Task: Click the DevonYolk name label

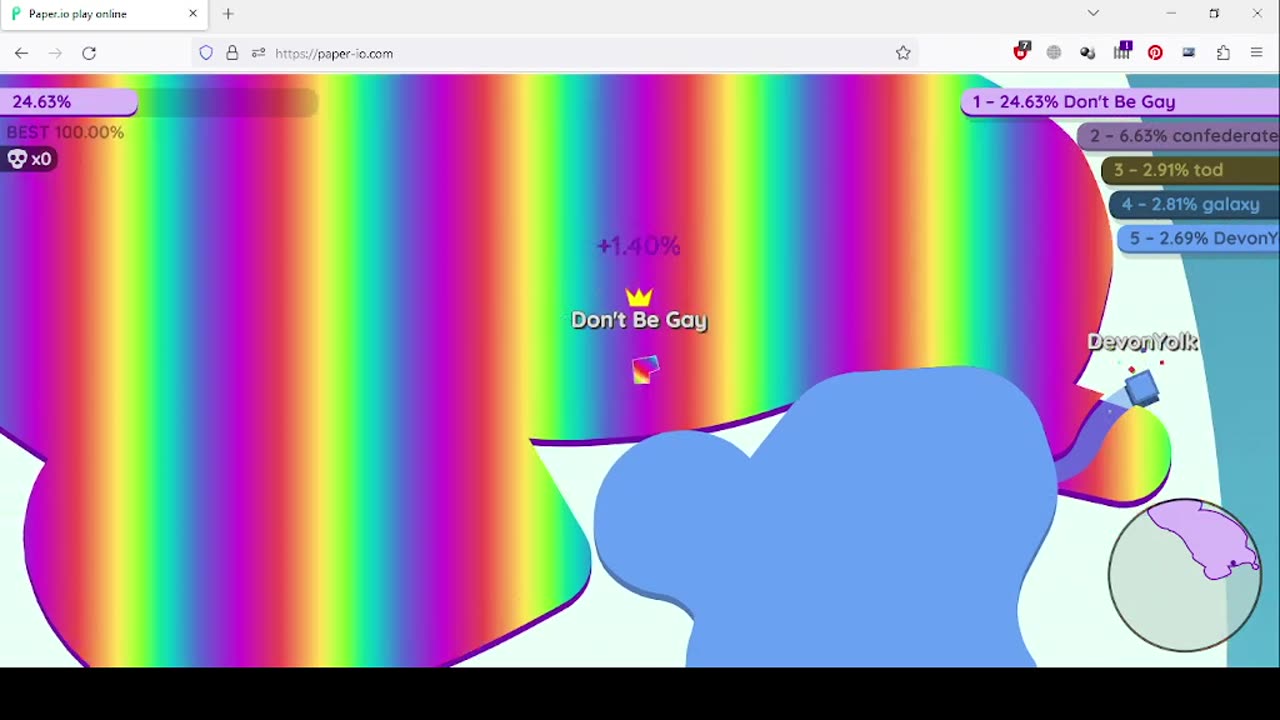Action: coord(1143,342)
